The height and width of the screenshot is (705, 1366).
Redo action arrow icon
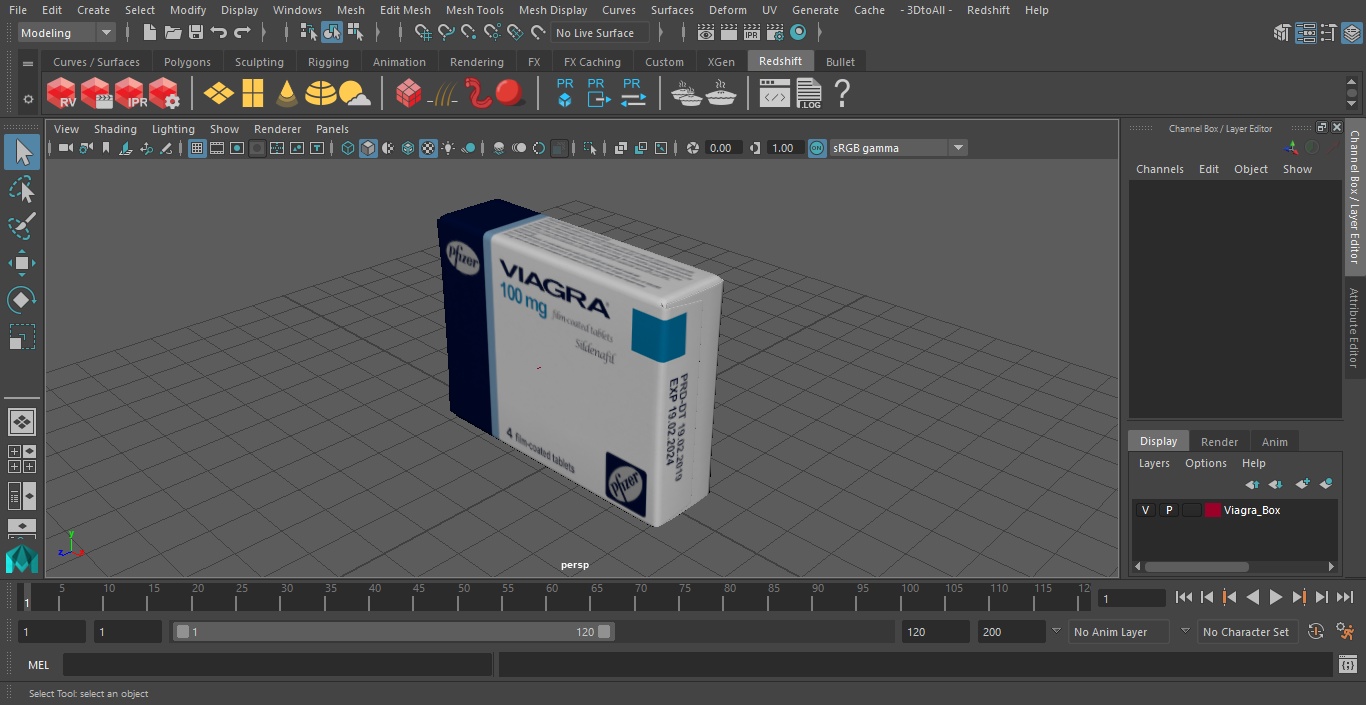[242, 33]
